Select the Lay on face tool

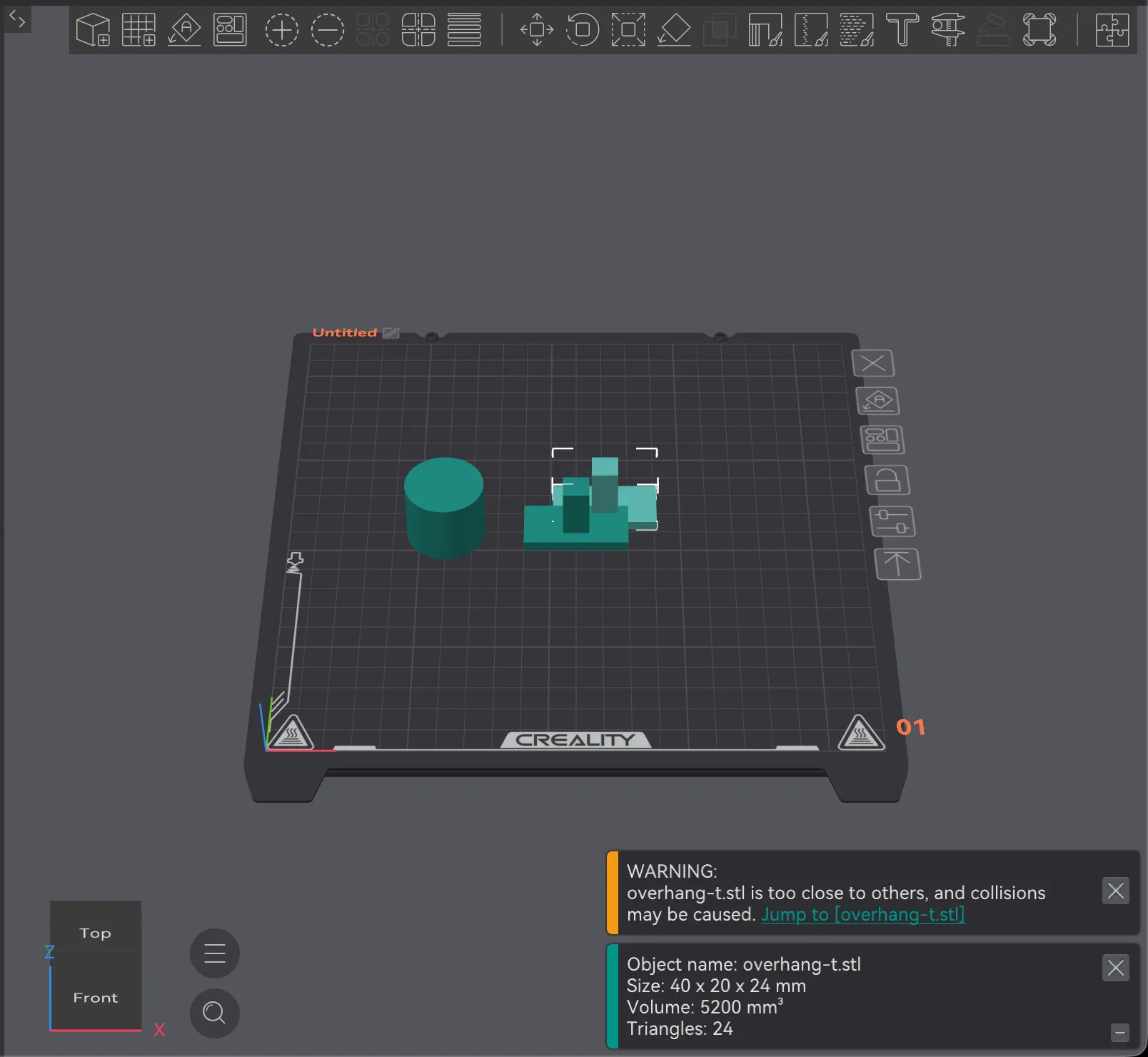tap(674, 30)
